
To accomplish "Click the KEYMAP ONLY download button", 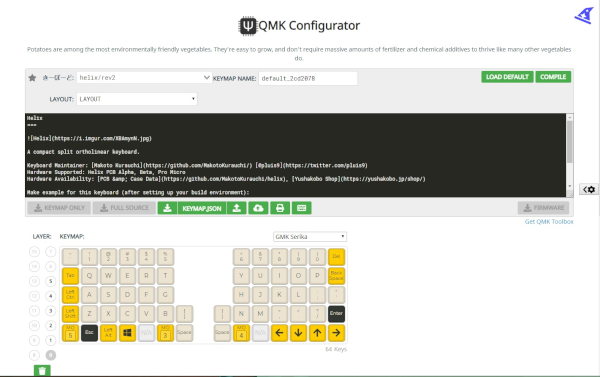I will pos(59,208).
